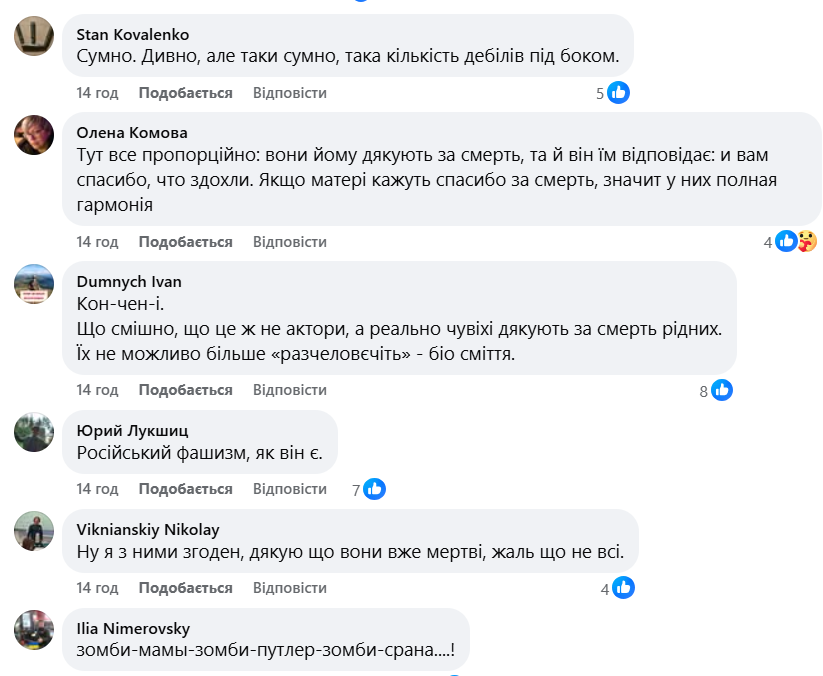The height and width of the screenshot is (676, 823).
Task: Click the Ilia Nimerovsky author name
Action: (x=133, y=628)
